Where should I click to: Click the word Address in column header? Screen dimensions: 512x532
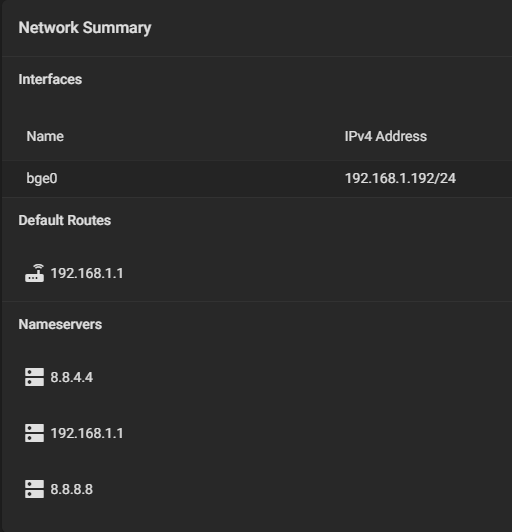point(401,136)
